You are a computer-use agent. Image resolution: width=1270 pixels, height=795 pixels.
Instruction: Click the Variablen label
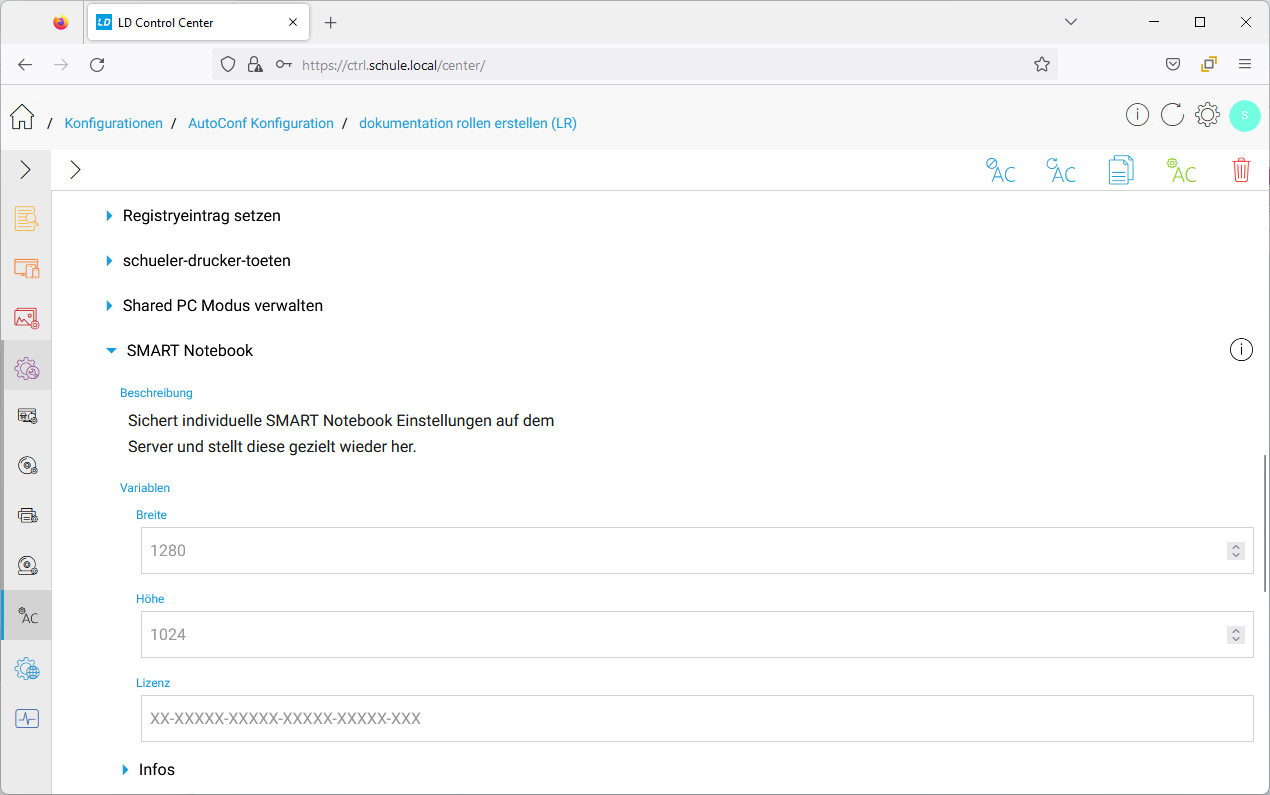pos(145,488)
